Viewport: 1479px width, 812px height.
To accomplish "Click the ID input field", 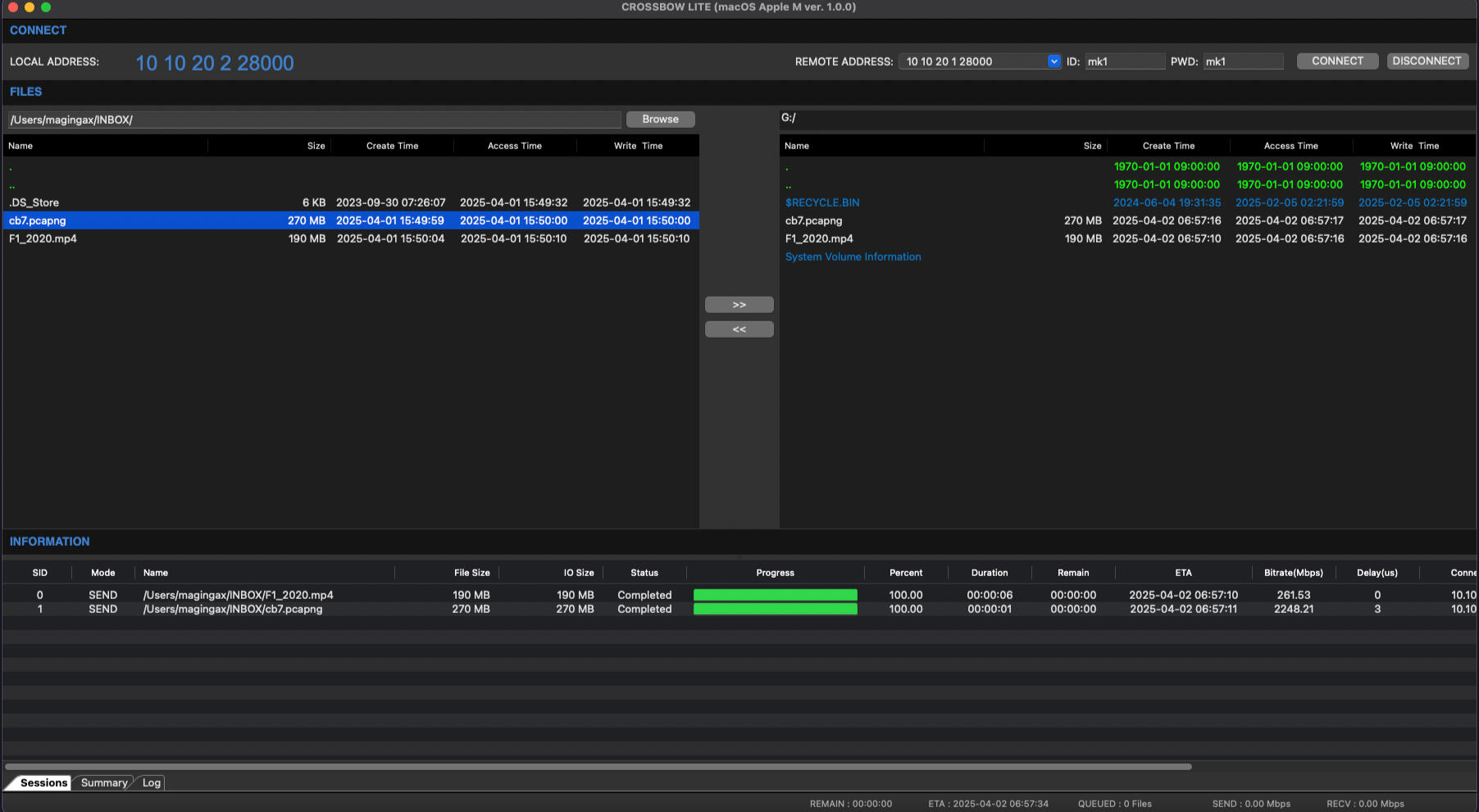I will [1124, 61].
